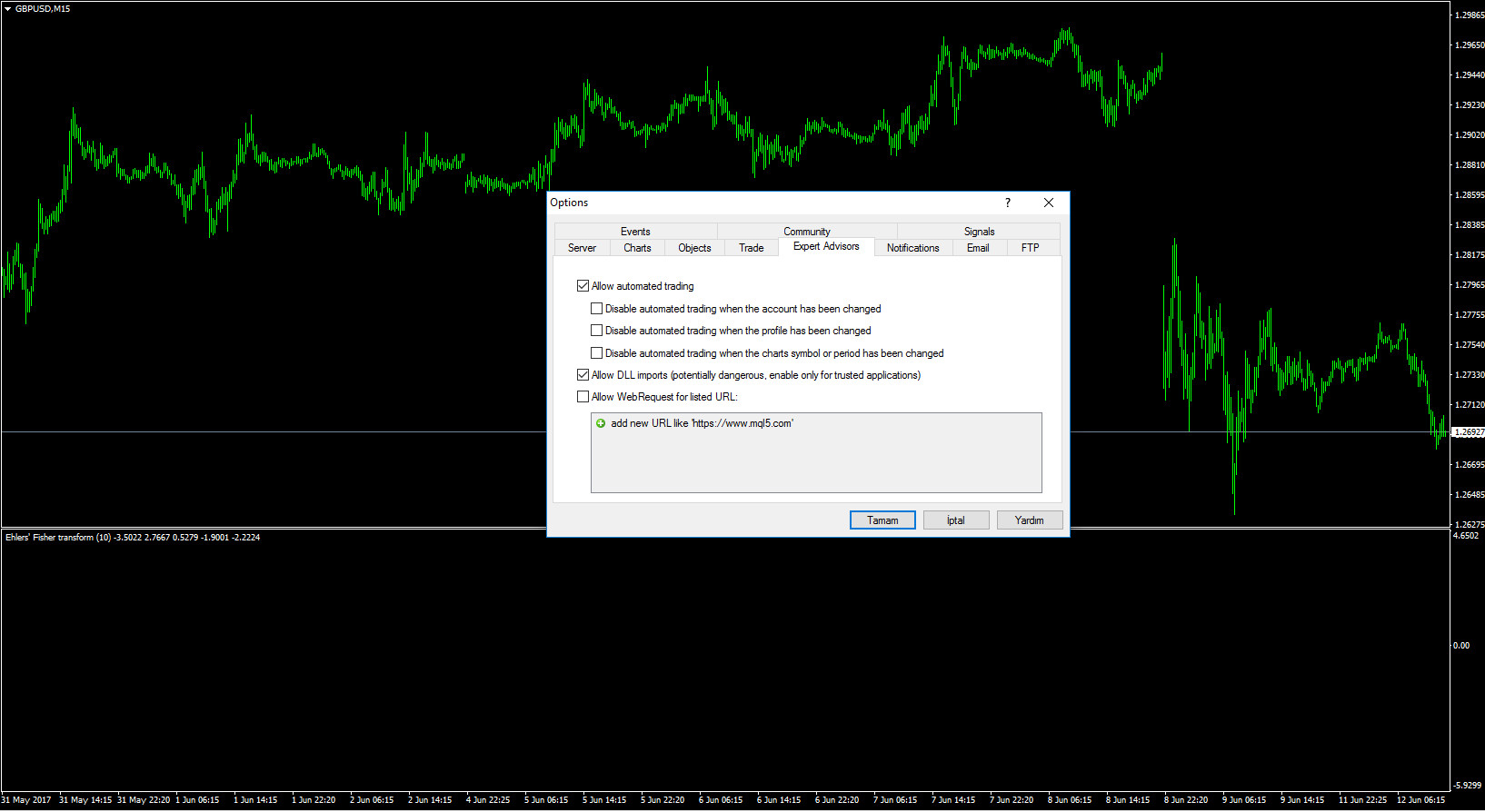Click the Options dialog title text
The width and height of the screenshot is (1485, 812).
569,203
